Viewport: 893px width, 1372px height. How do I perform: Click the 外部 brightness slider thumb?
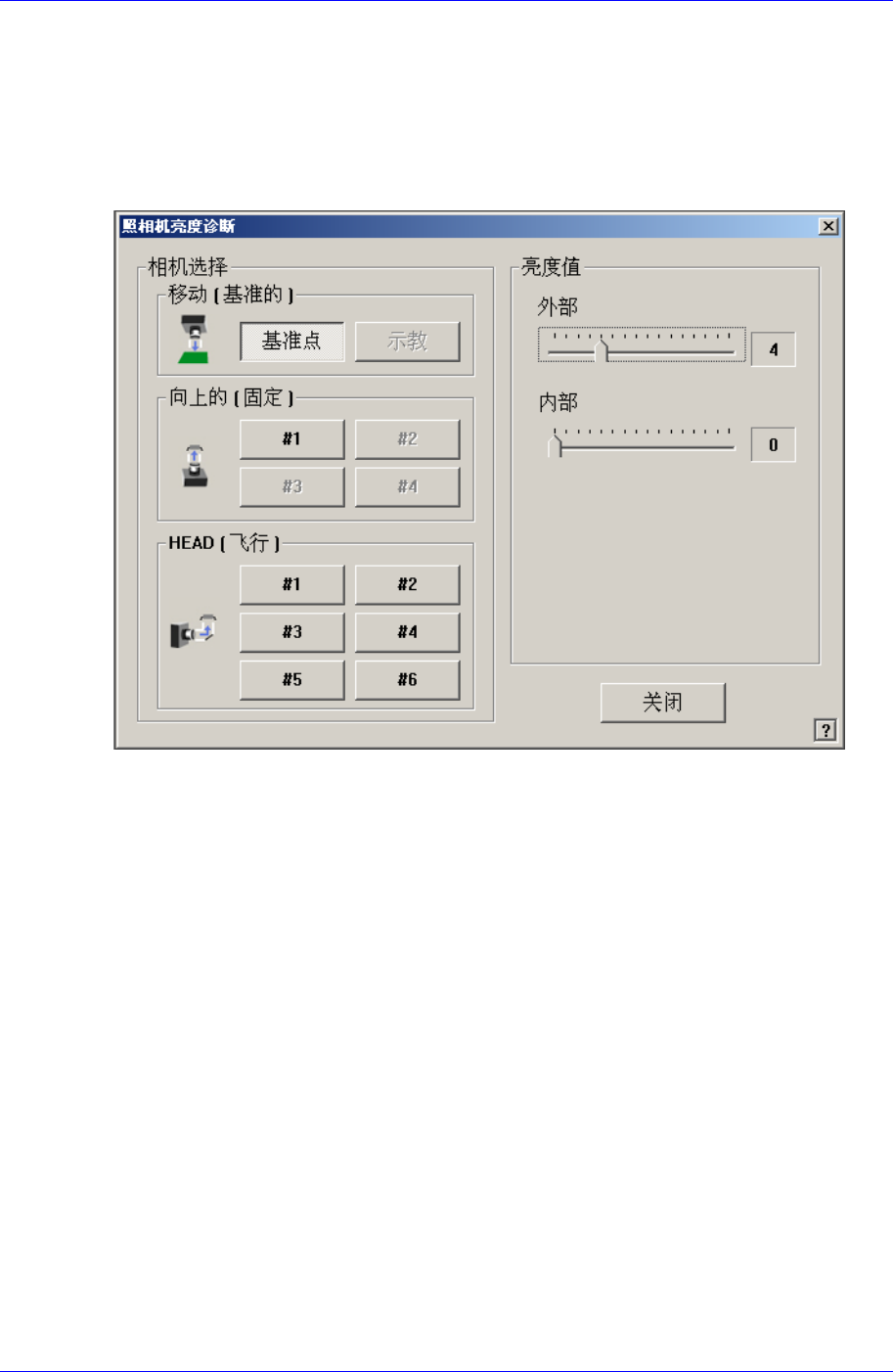(602, 350)
